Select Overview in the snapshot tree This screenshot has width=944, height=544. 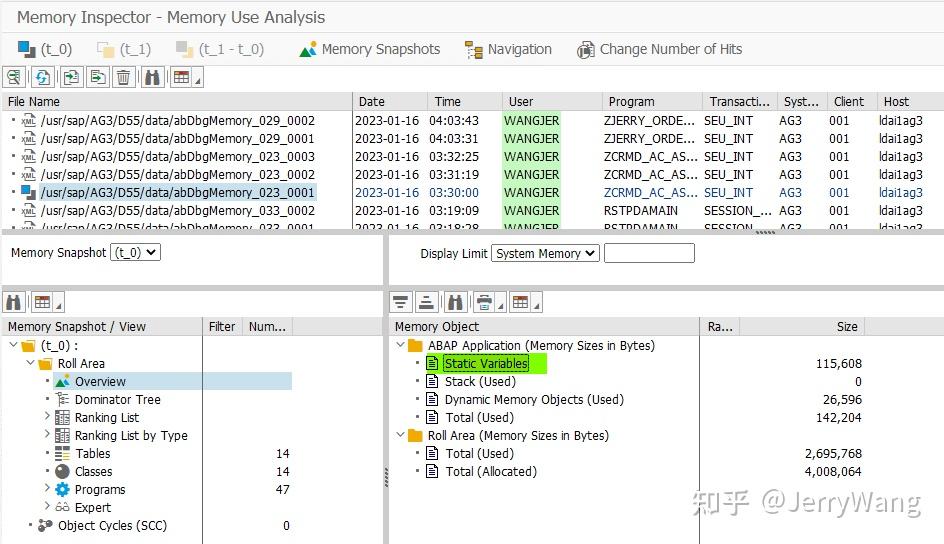pos(100,382)
